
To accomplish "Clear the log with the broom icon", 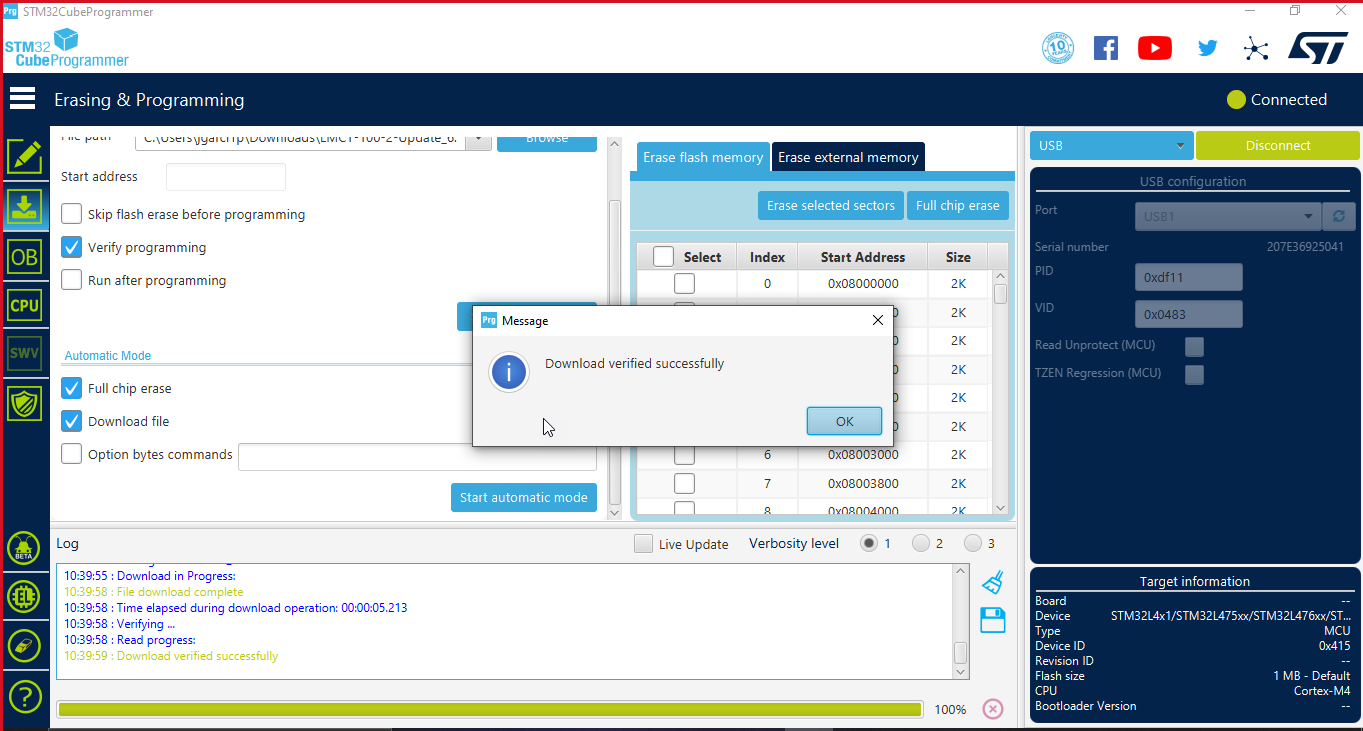I will tap(992, 582).
